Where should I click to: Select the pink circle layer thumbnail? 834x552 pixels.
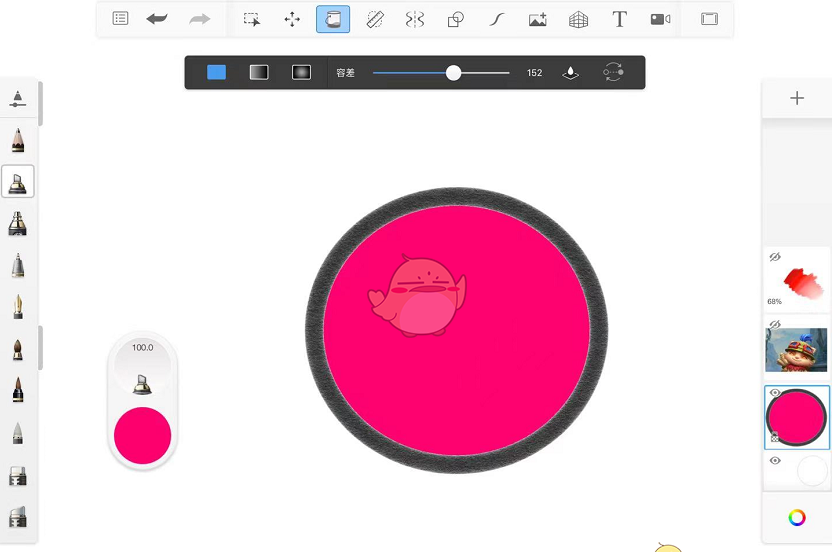pos(797,417)
